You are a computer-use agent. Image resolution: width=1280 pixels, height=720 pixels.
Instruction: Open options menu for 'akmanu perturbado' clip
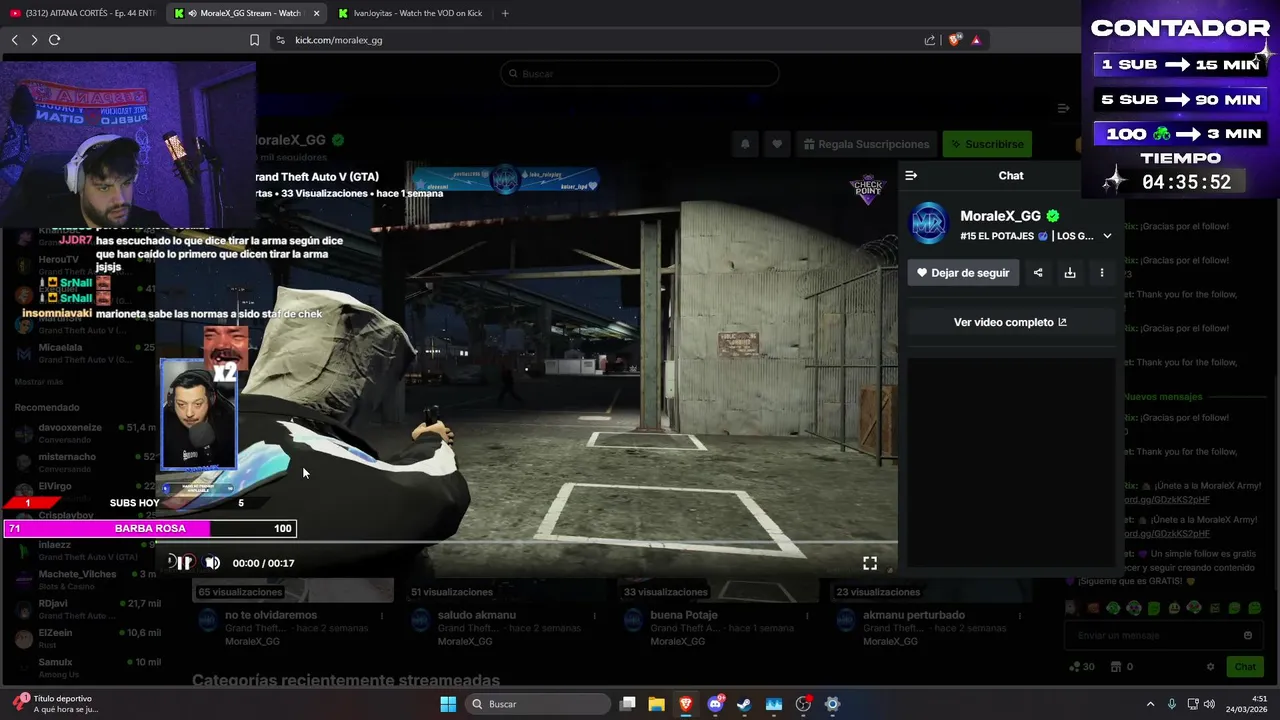click(x=1021, y=616)
